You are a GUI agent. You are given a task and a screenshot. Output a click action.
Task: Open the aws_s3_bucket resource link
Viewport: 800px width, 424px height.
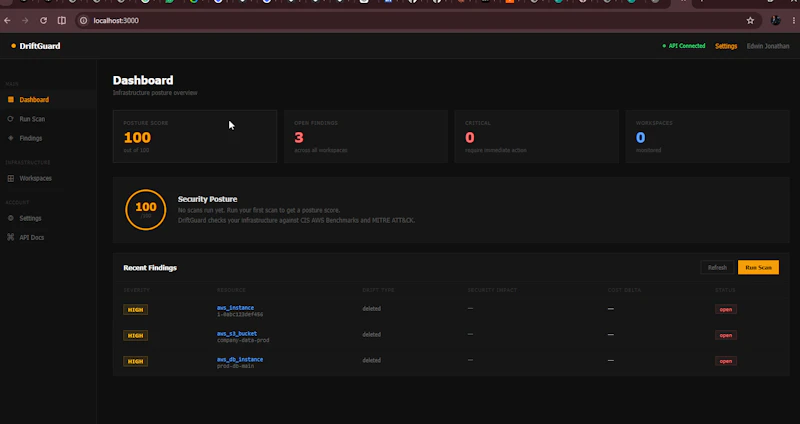pos(237,334)
